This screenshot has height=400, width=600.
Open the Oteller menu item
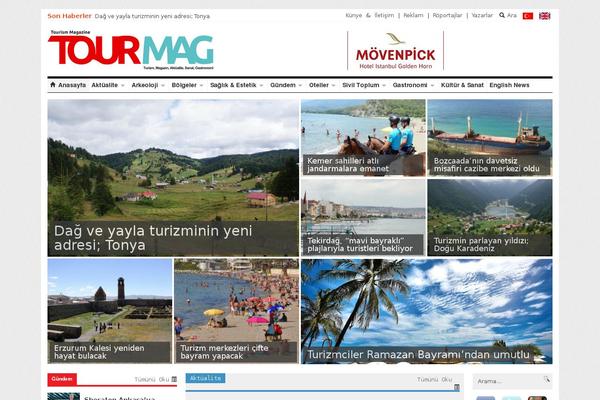coord(319,85)
